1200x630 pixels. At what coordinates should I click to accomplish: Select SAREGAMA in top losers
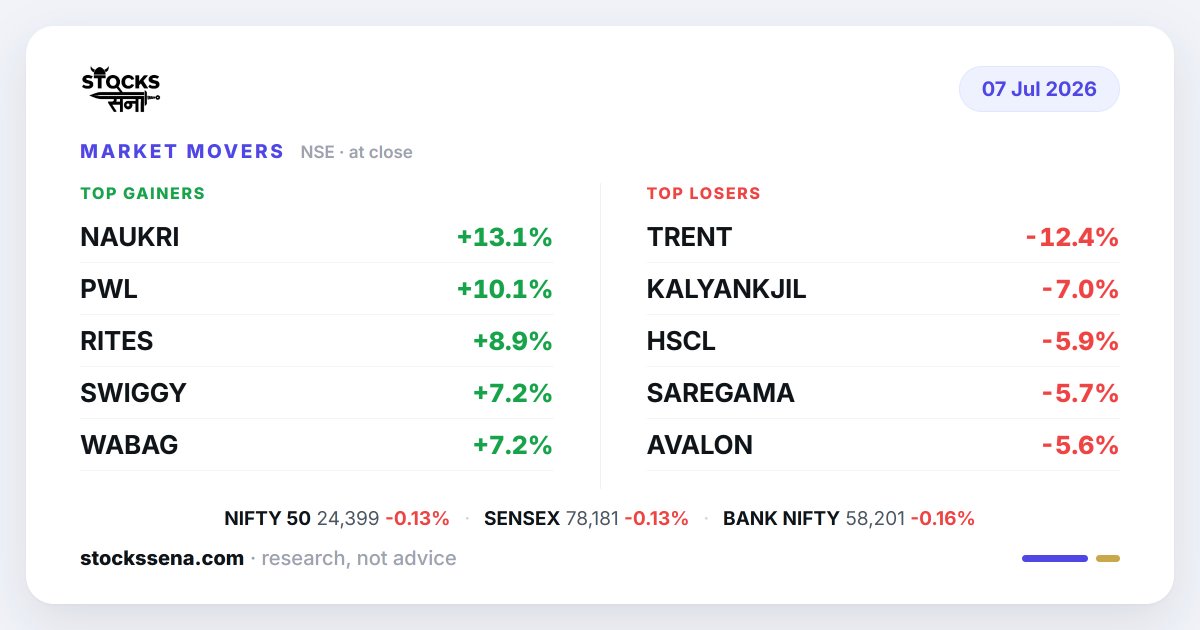(x=721, y=394)
